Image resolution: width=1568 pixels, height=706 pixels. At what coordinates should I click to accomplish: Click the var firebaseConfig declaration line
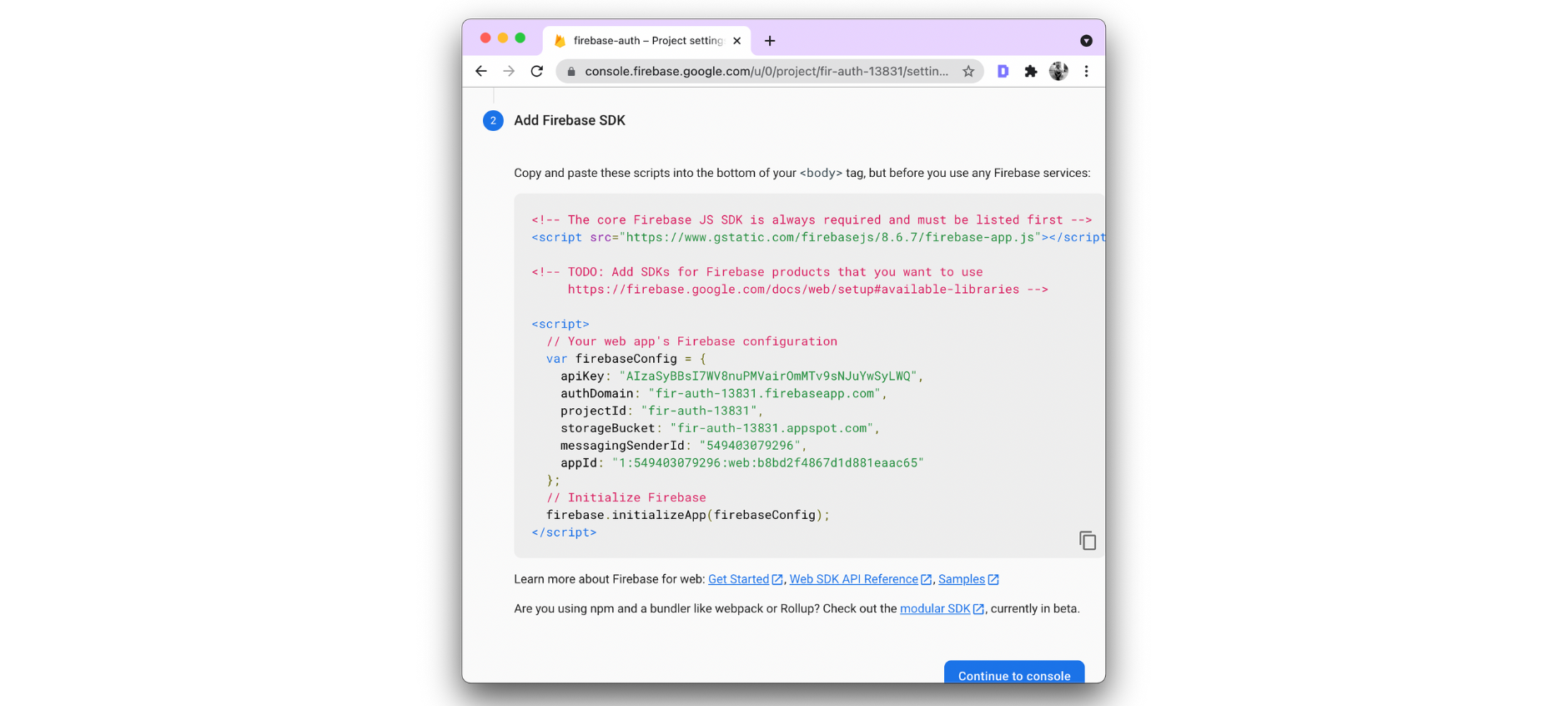(x=626, y=359)
